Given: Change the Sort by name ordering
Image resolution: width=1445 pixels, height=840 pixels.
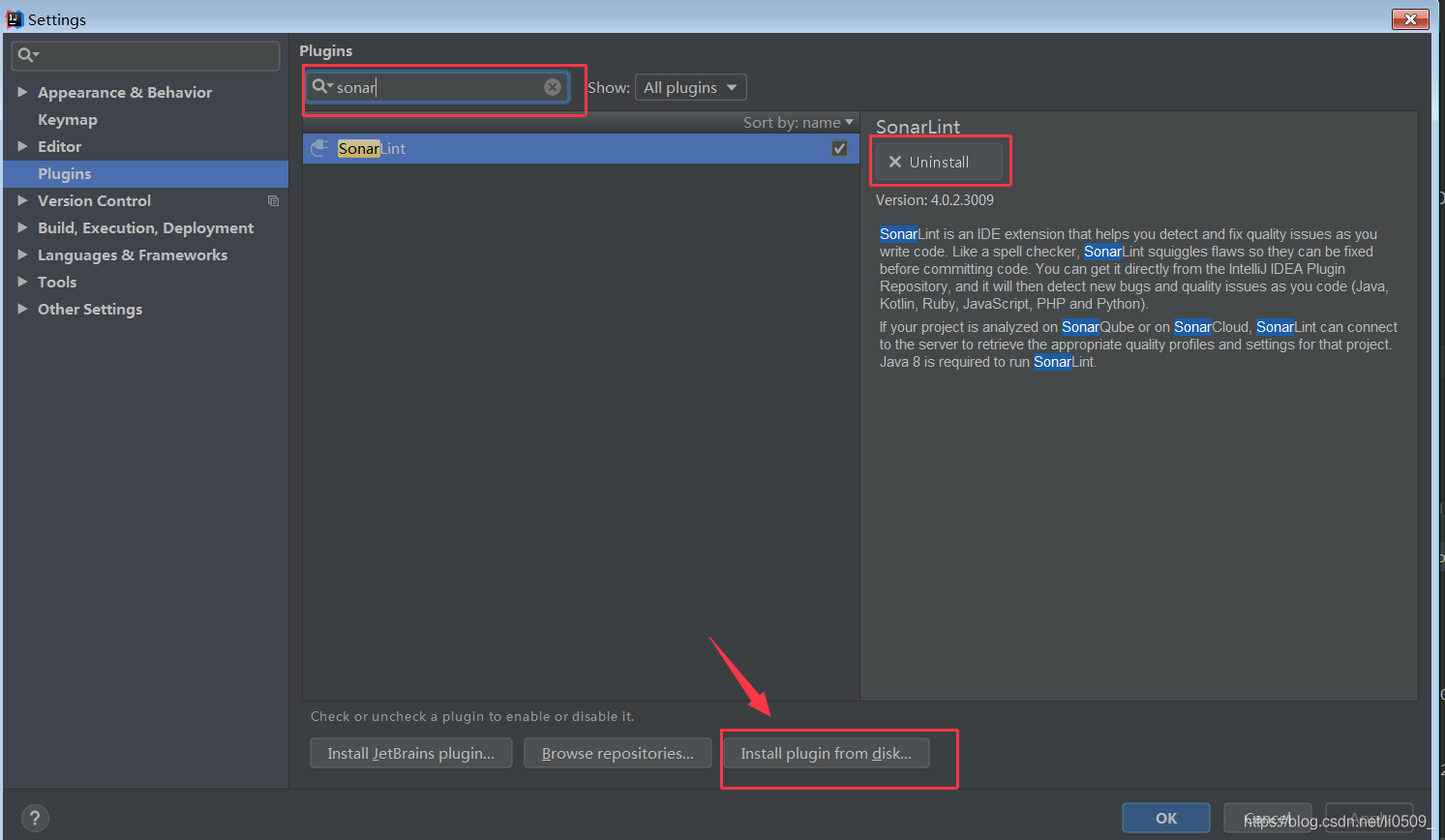Looking at the screenshot, I should (x=798, y=122).
